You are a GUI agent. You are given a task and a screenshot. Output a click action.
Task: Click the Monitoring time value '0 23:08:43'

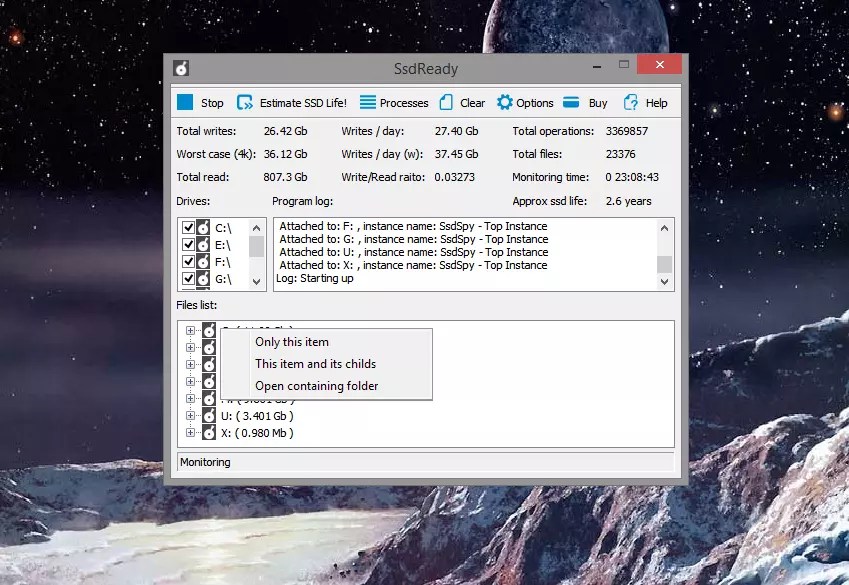(x=632, y=177)
